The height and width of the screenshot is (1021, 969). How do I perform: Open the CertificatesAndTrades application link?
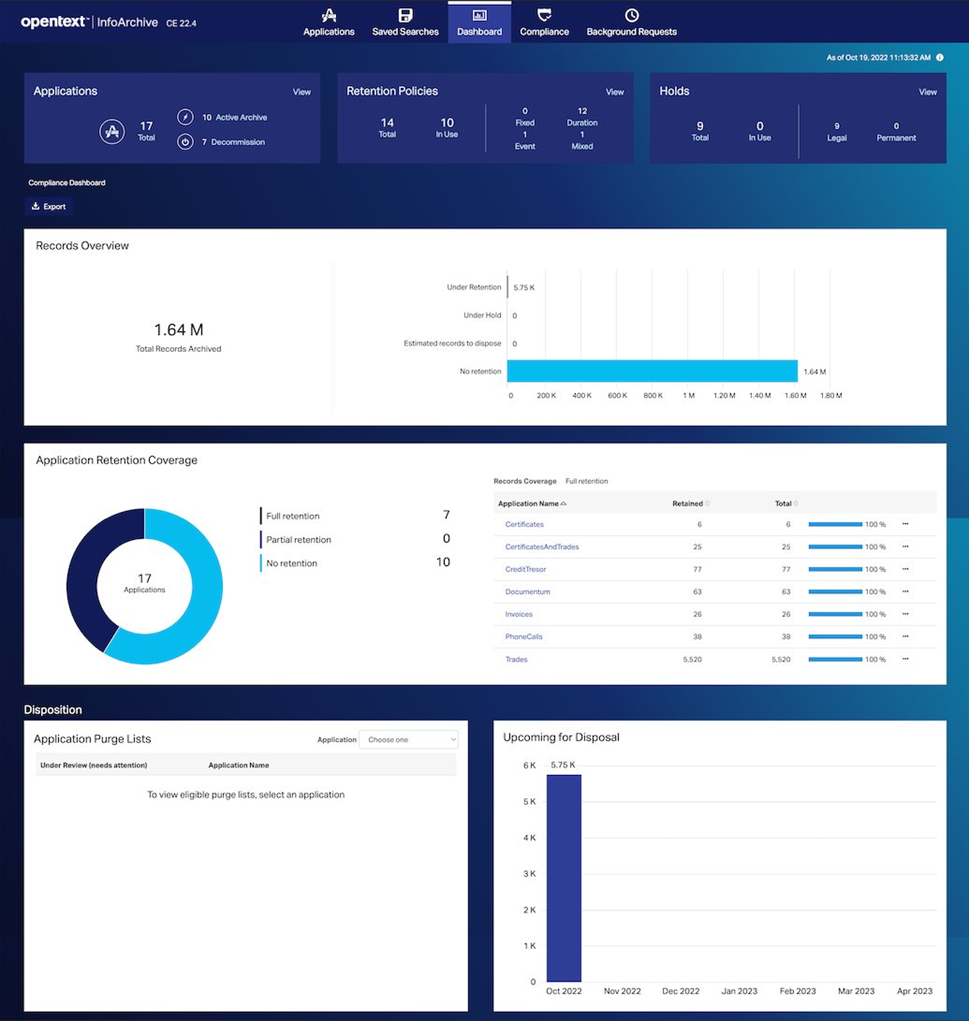[x=542, y=547]
